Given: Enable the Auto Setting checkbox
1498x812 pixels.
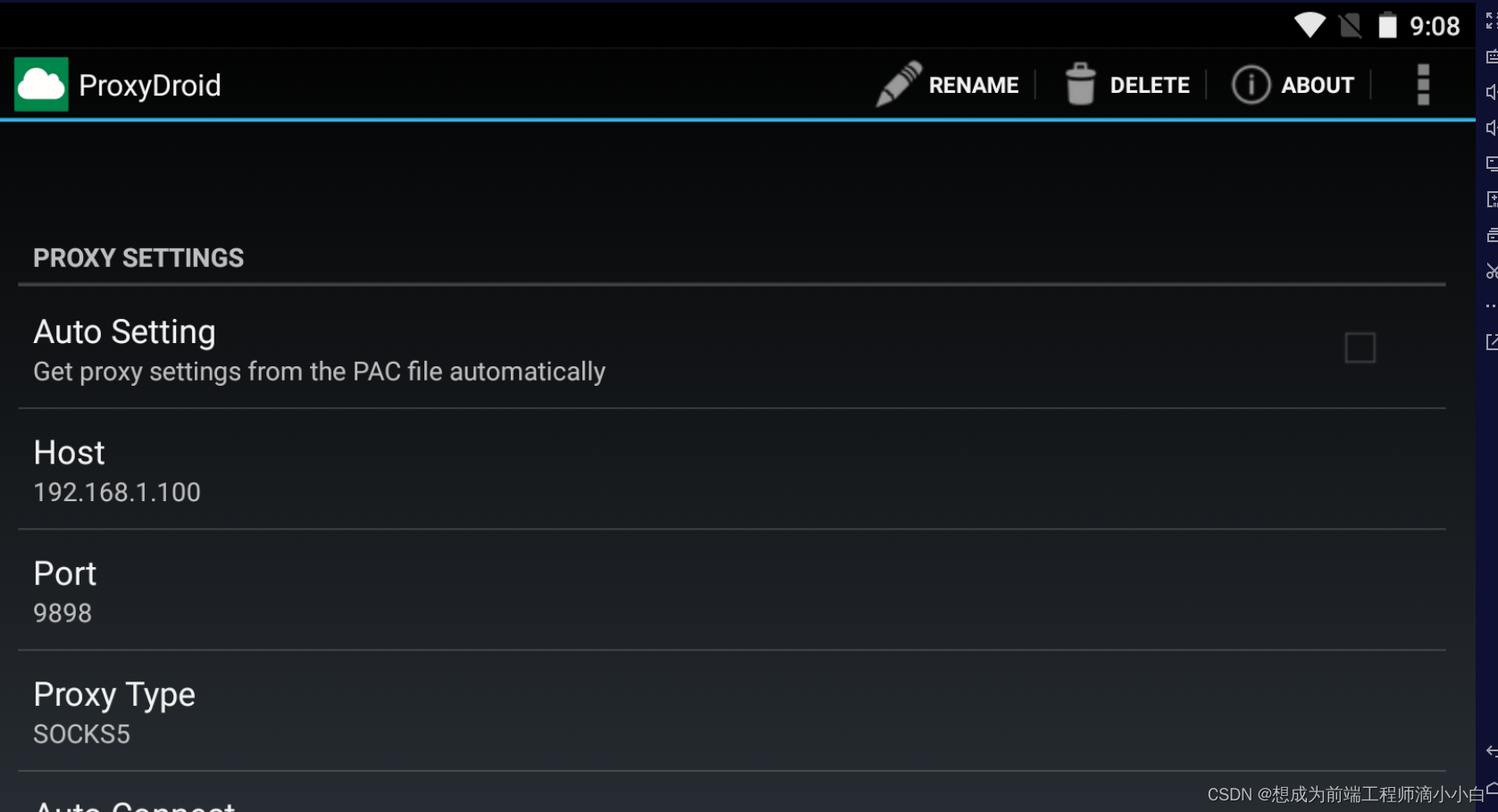Looking at the screenshot, I should 1360,347.
